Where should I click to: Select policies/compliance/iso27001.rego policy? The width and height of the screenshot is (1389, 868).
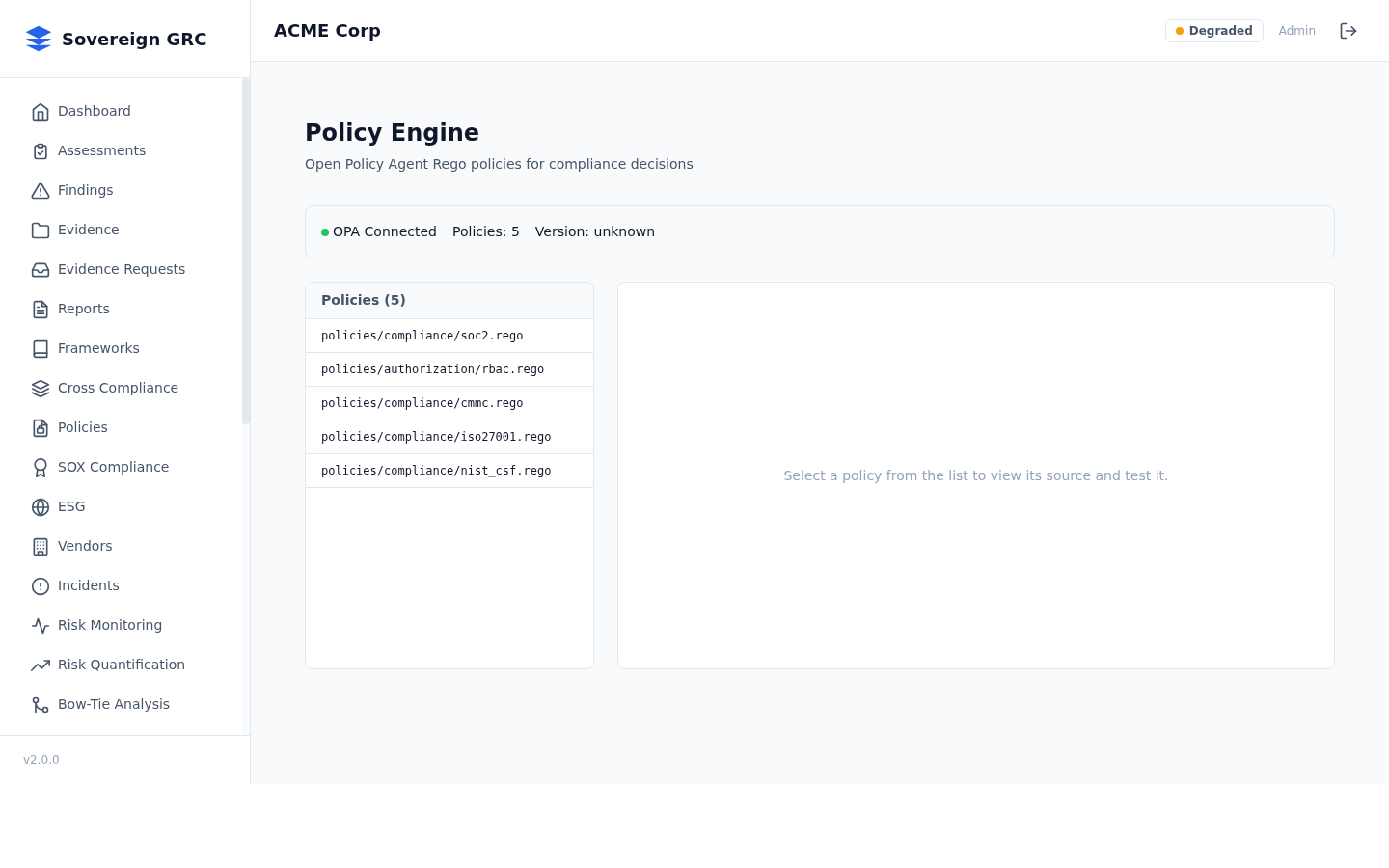(436, 437)
